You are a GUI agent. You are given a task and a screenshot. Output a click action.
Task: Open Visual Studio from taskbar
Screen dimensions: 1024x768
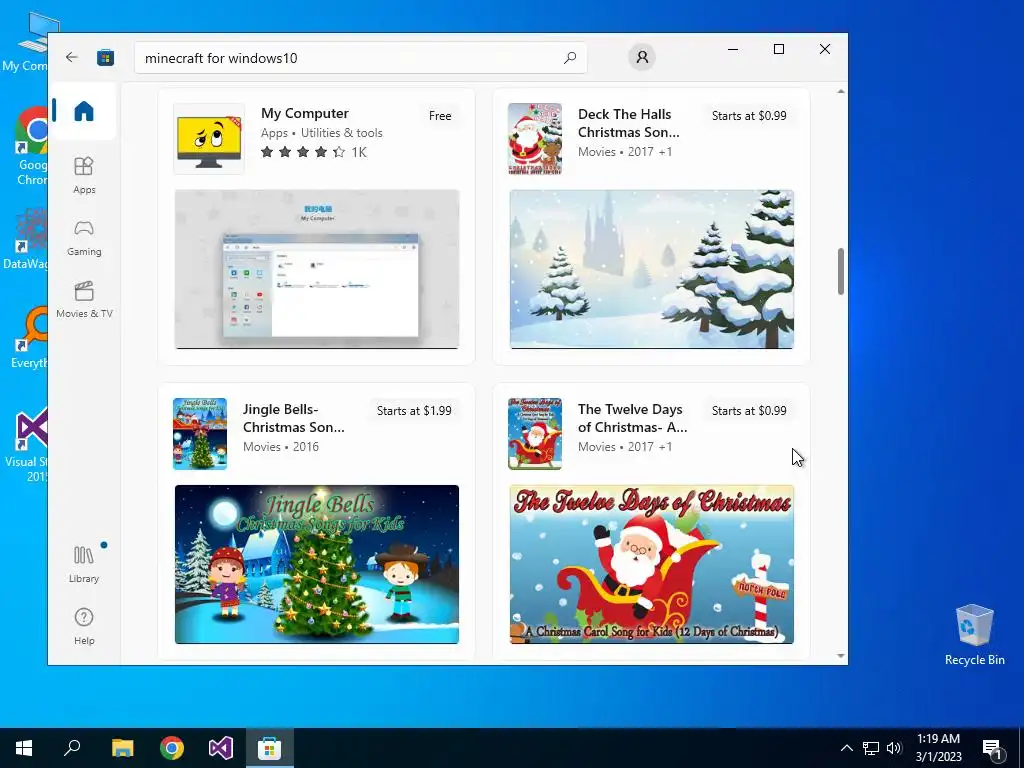tap(221, 748)
